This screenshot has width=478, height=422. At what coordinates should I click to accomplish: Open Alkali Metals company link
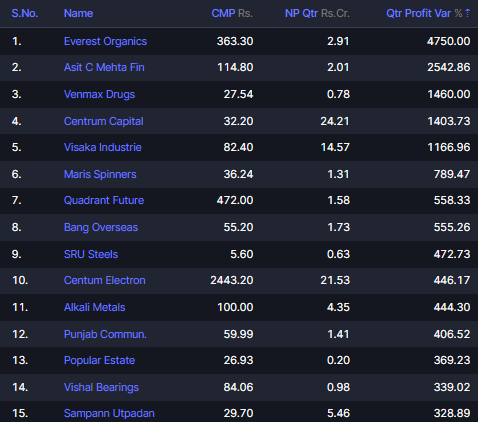coord(94,307)
